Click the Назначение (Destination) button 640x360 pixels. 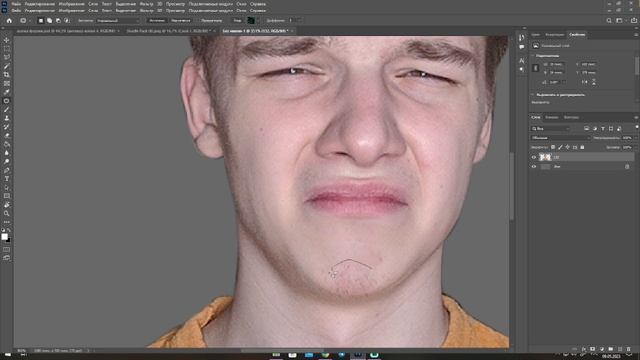click(x=180, y=20)
